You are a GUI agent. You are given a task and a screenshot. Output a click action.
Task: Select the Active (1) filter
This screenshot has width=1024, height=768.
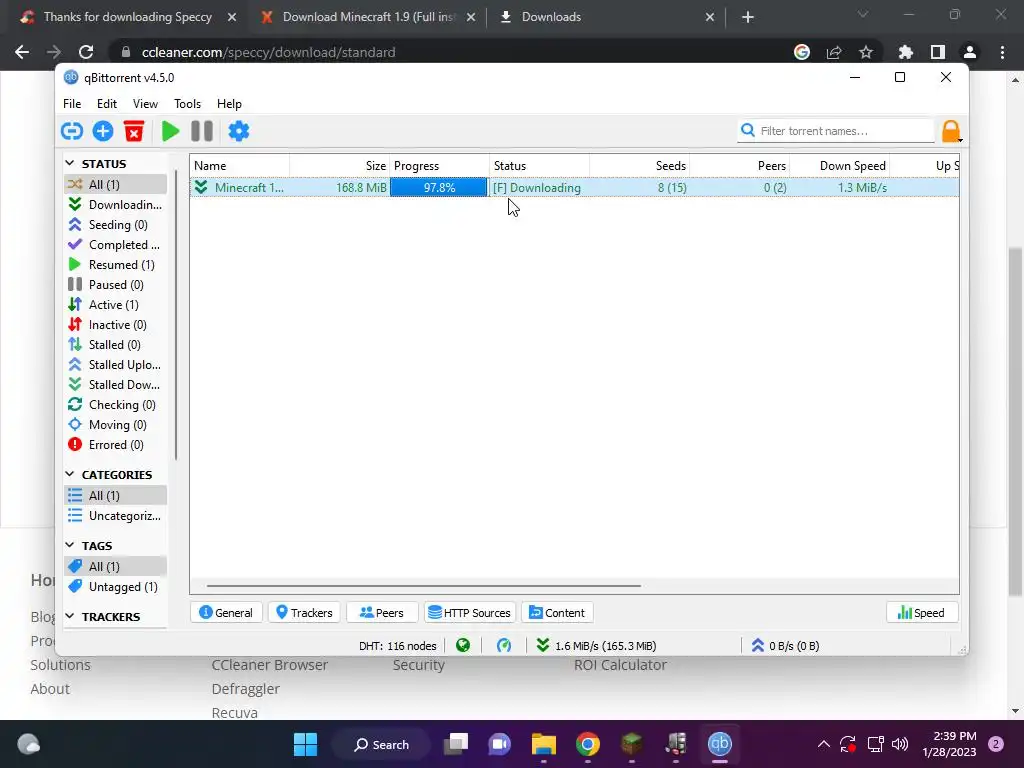116,305
